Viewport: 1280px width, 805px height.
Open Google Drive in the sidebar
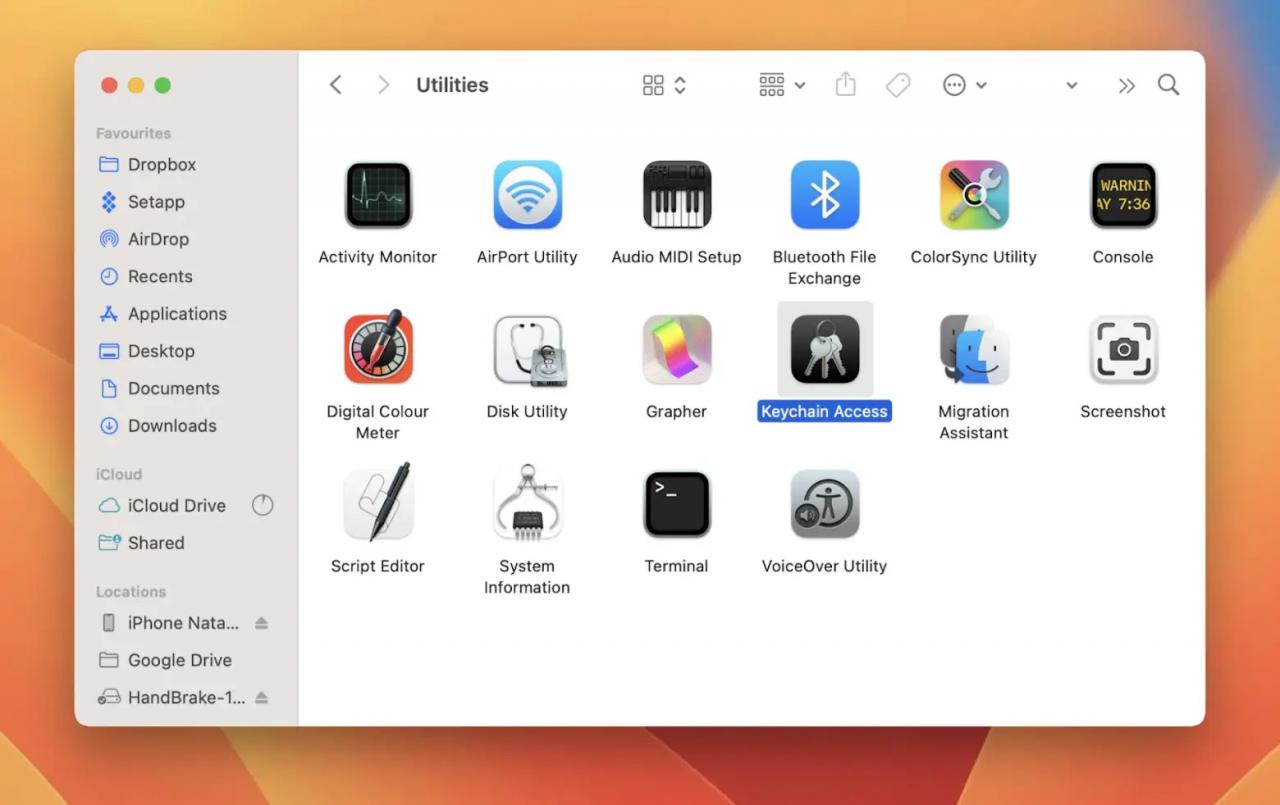(180, 660)
